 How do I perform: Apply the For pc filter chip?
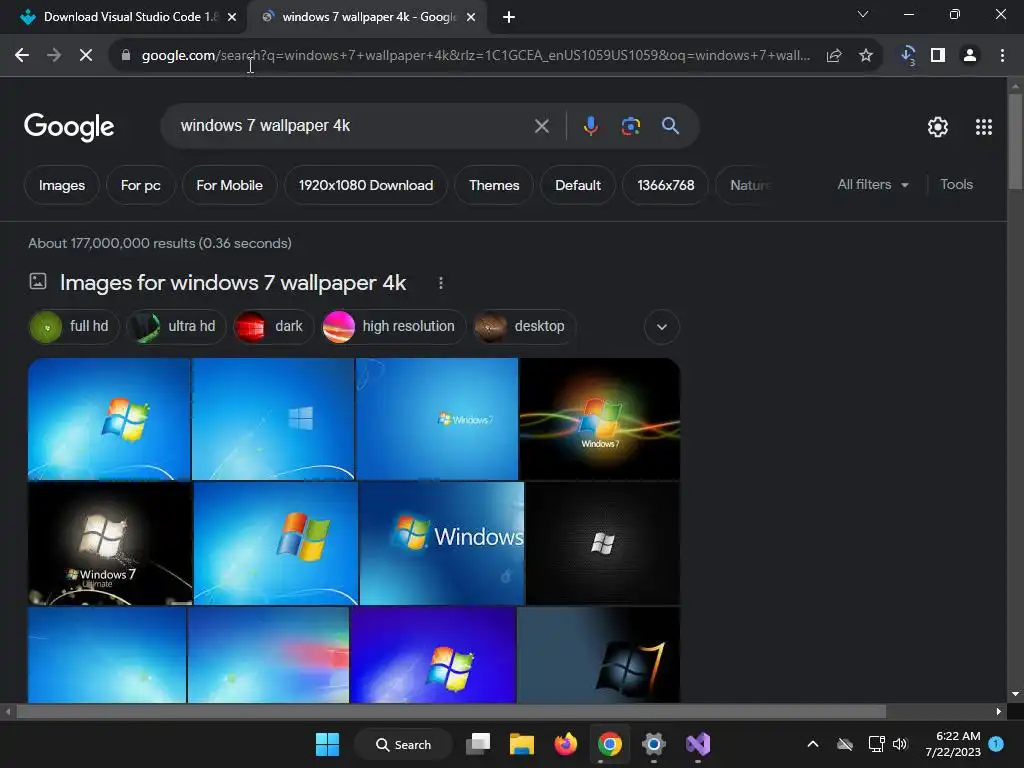pos(140,185)
